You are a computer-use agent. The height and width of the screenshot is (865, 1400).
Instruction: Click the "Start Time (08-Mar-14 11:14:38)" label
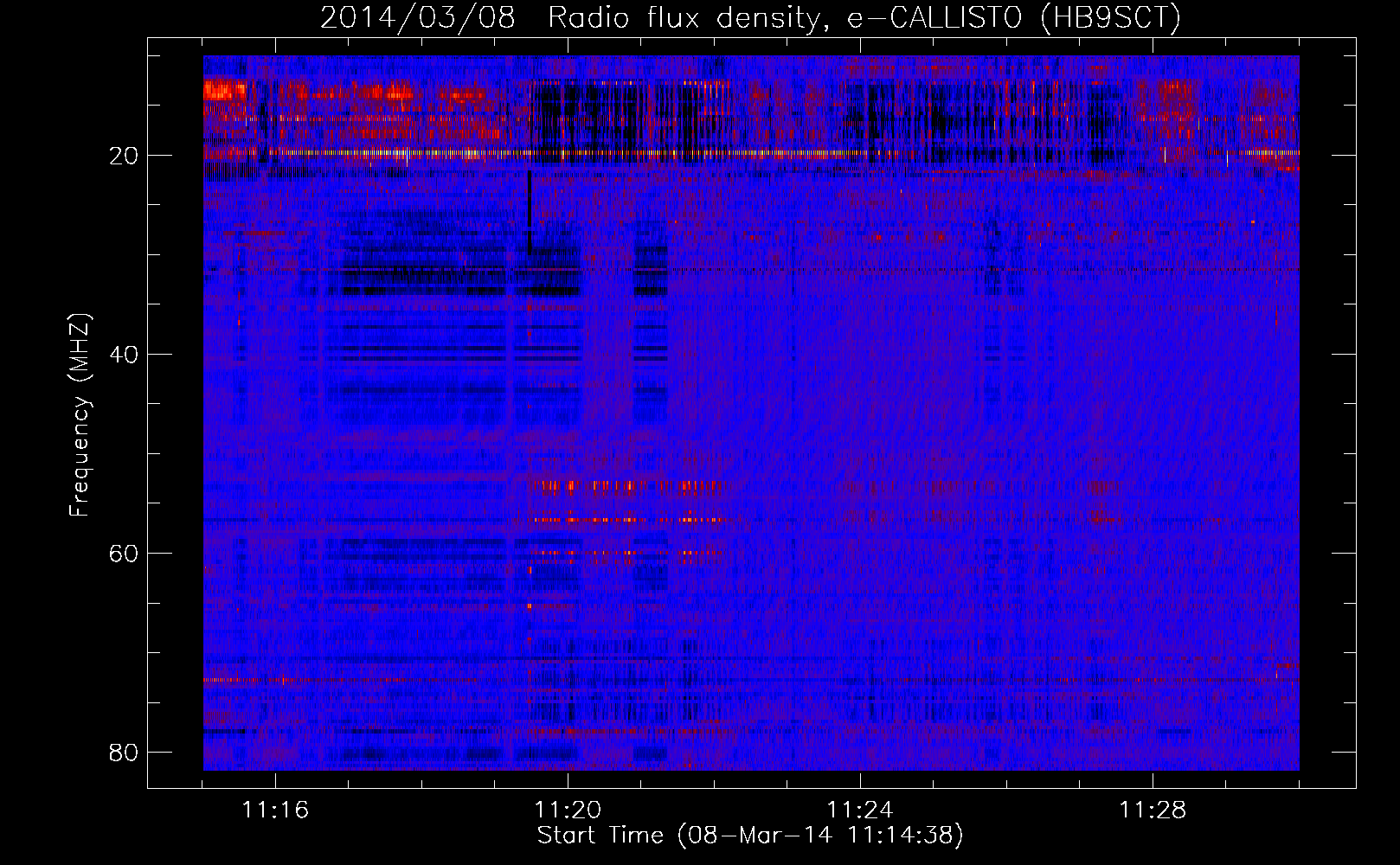click(x=750, y=836)
